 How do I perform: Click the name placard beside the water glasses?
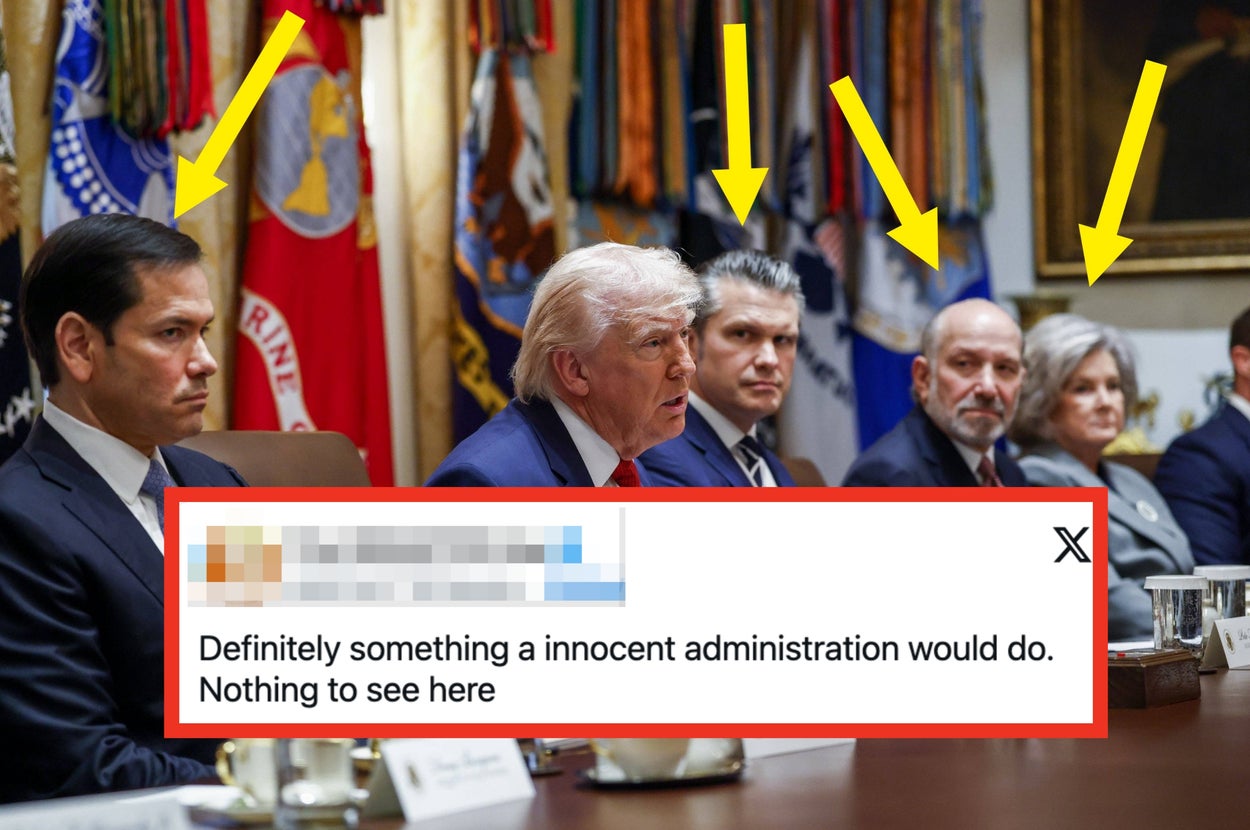(1229, 643)
